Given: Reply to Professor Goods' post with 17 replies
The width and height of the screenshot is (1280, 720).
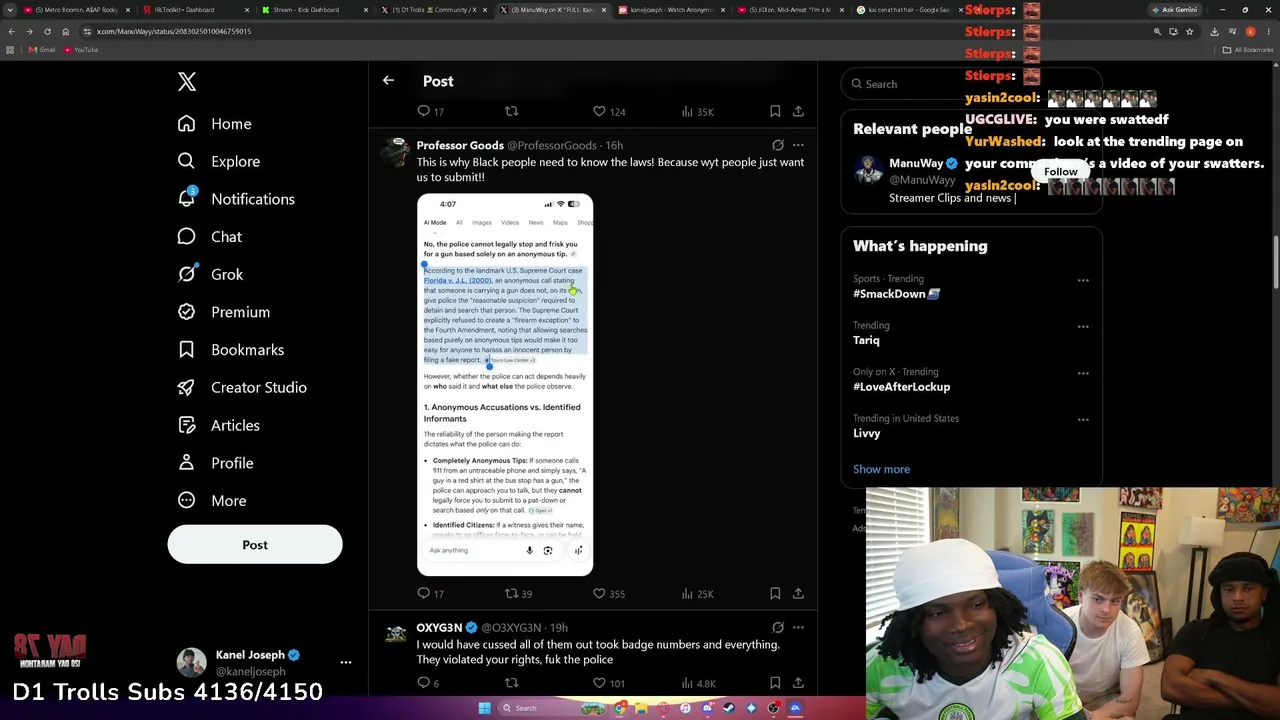Looking at the screenshot, I should point(431,594).
